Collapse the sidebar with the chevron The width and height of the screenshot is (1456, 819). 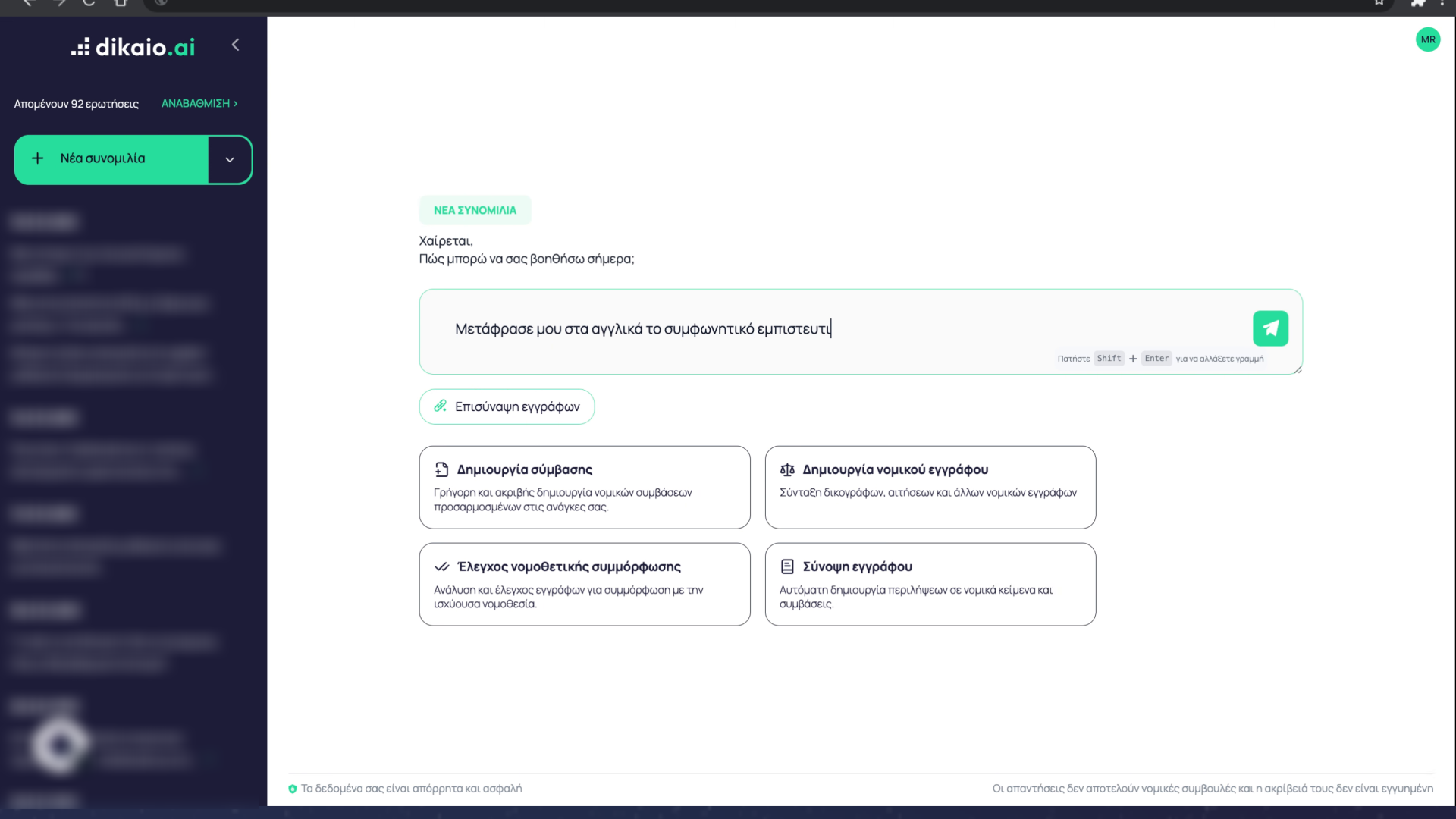pyautogui.click(x=236, y=45)
